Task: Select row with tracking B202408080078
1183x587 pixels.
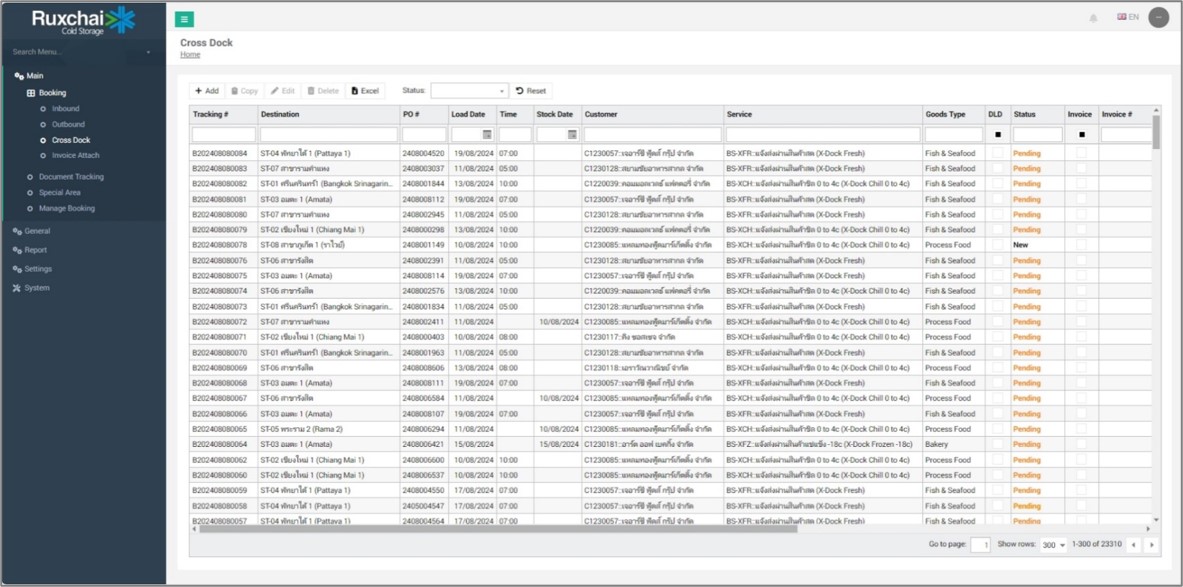Action: tap(671, 245)
